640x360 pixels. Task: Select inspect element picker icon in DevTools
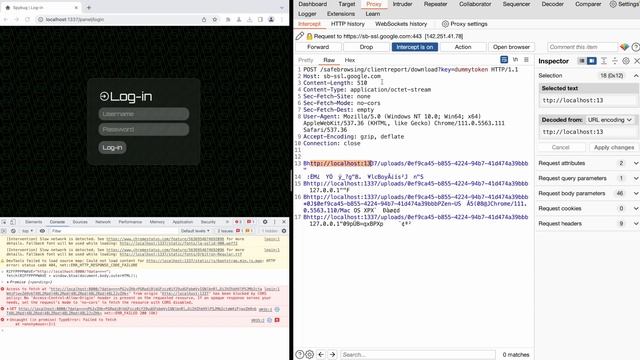coord(4,222)
